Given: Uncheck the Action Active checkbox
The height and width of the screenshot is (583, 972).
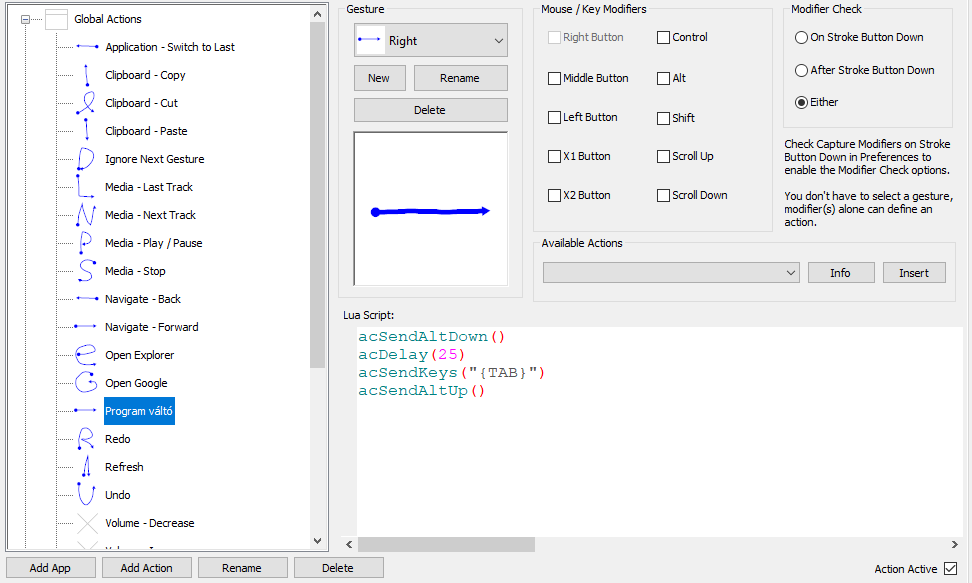Looking at the screenshot, I should 950,569.
